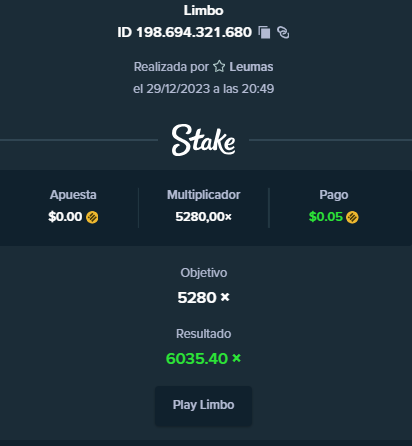Click the Multiplicador label
412x446 pixels.
tap(203, 195)
